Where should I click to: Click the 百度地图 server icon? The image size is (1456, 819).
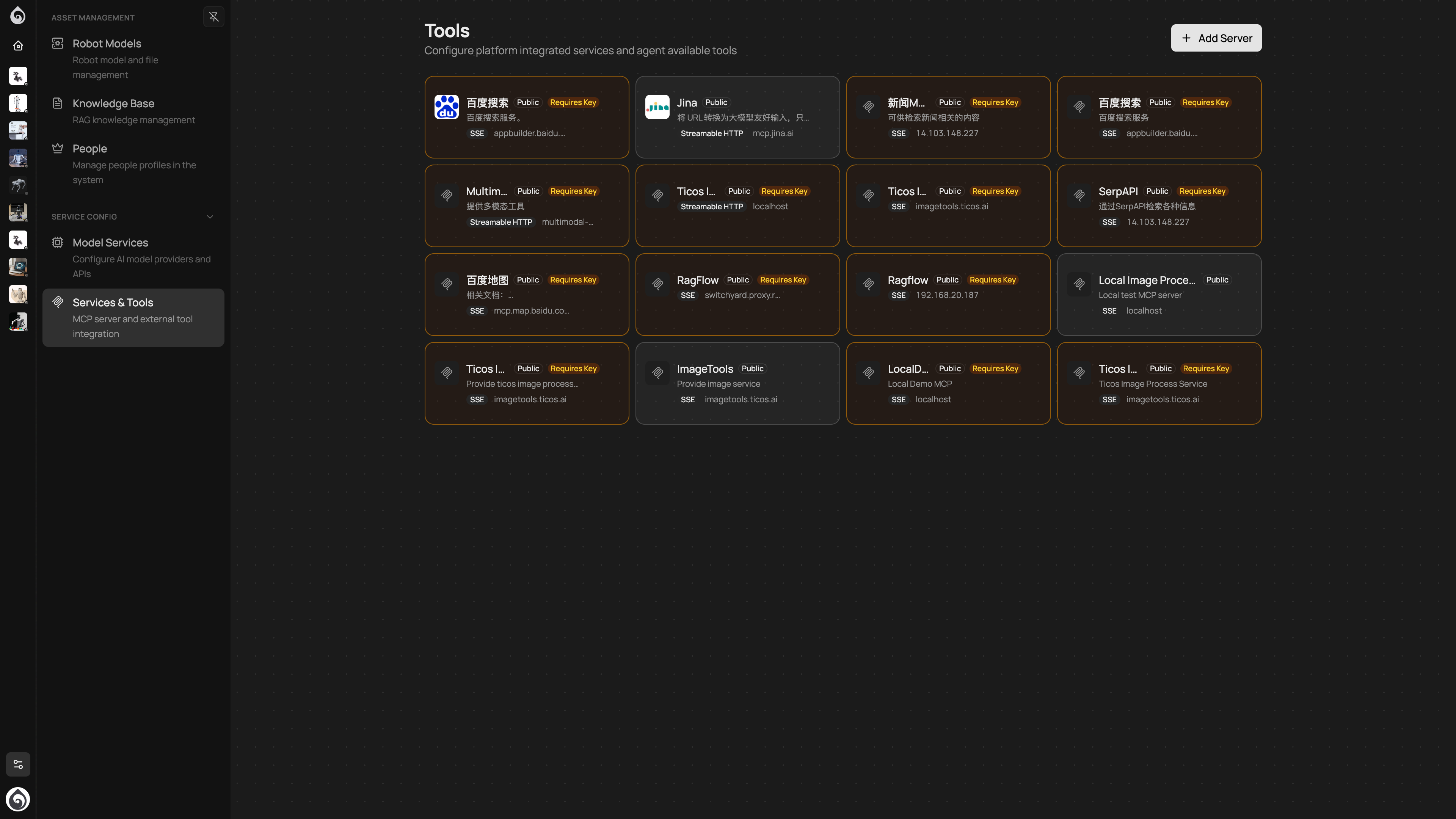[446, 284]
